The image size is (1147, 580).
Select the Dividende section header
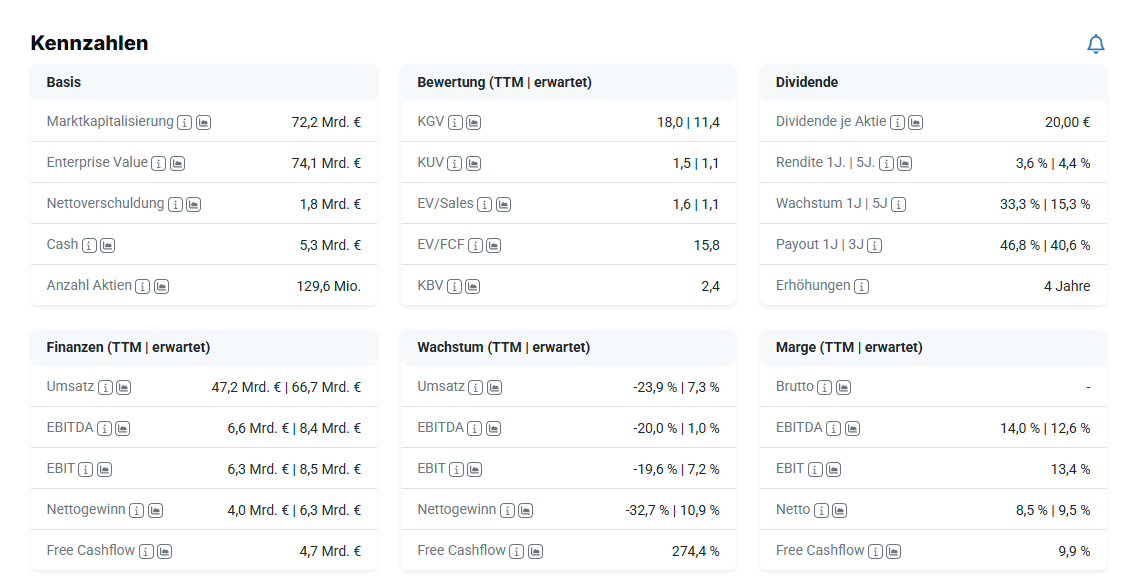point(807,82)
